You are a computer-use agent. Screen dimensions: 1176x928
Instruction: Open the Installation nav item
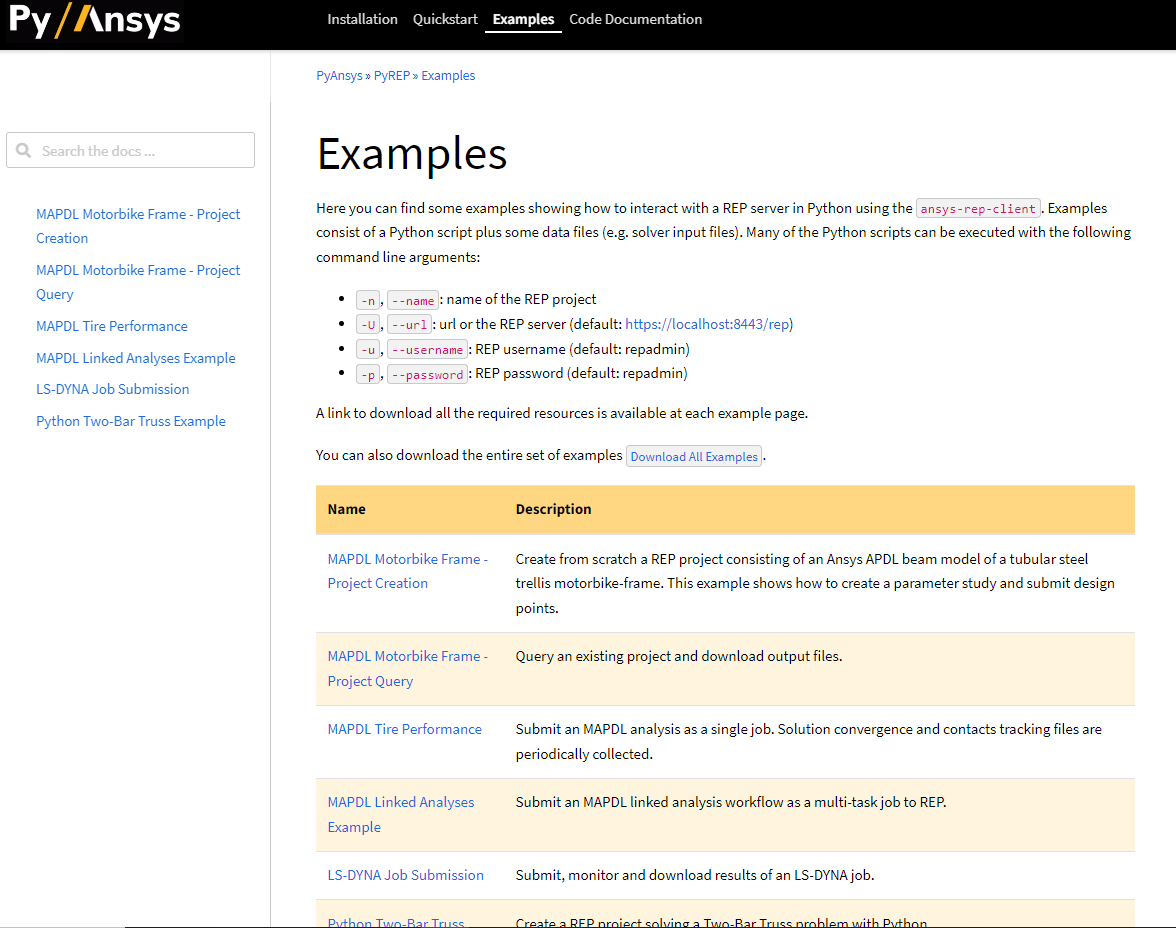click(362, 20)
